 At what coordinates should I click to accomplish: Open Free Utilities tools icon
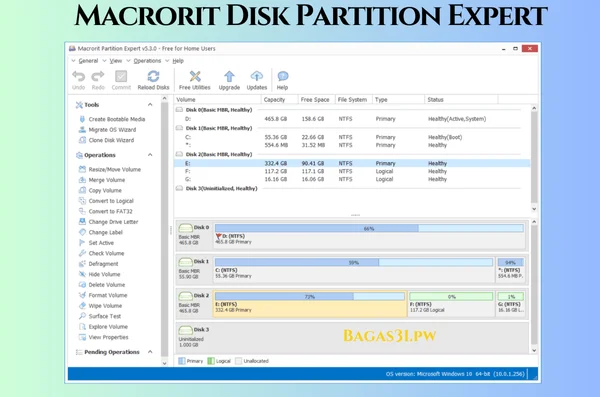(195, 77)
